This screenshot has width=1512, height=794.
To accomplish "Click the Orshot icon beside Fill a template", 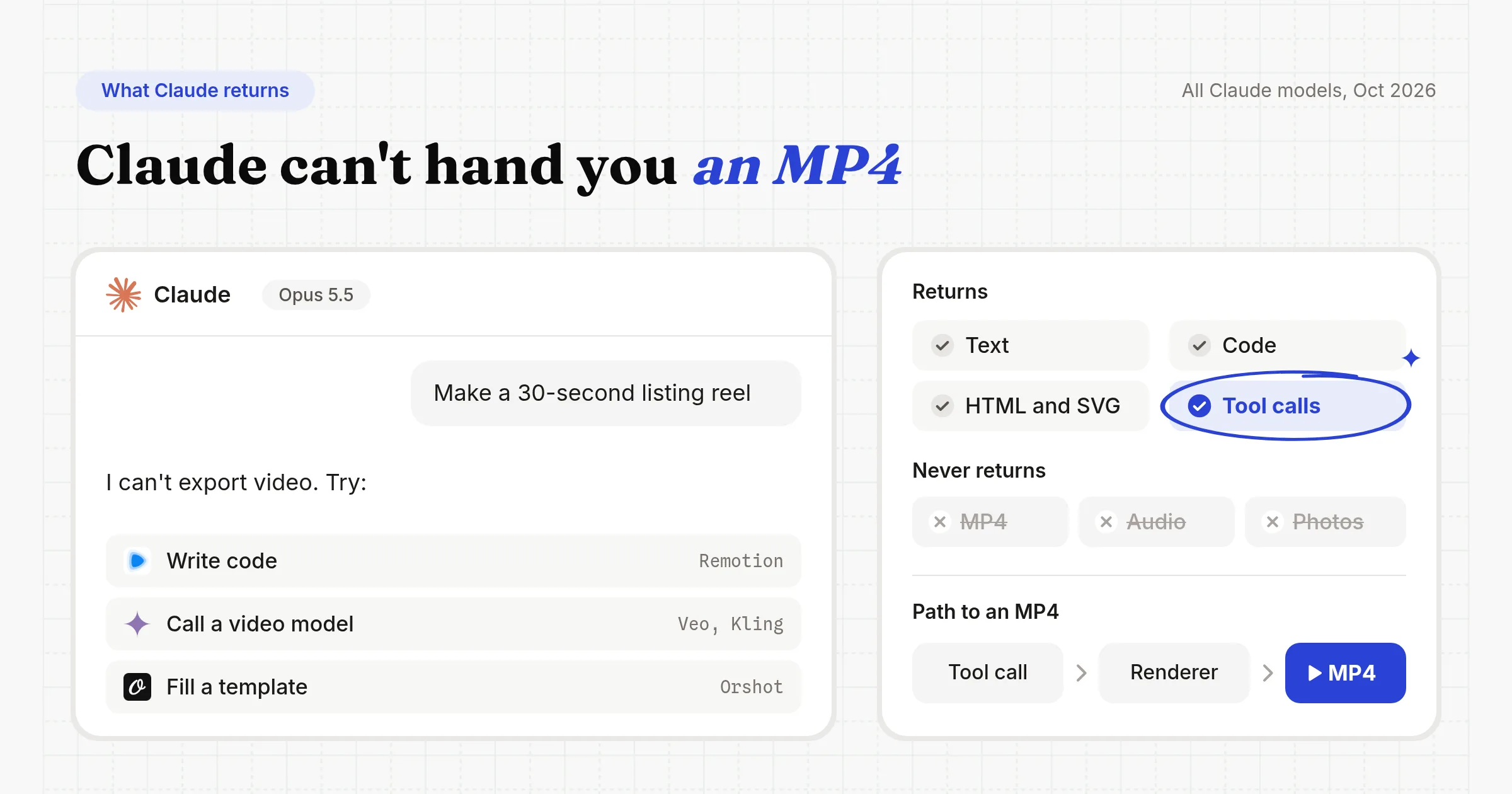I will pyautogui.click(x=137, y=687).
